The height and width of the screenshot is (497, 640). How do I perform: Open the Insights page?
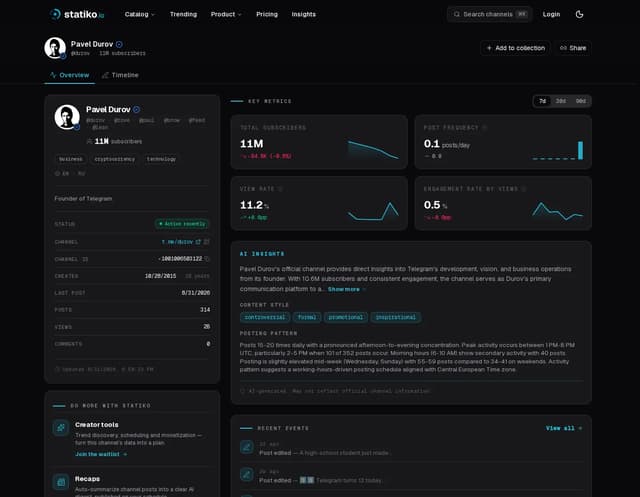[304, 14]
